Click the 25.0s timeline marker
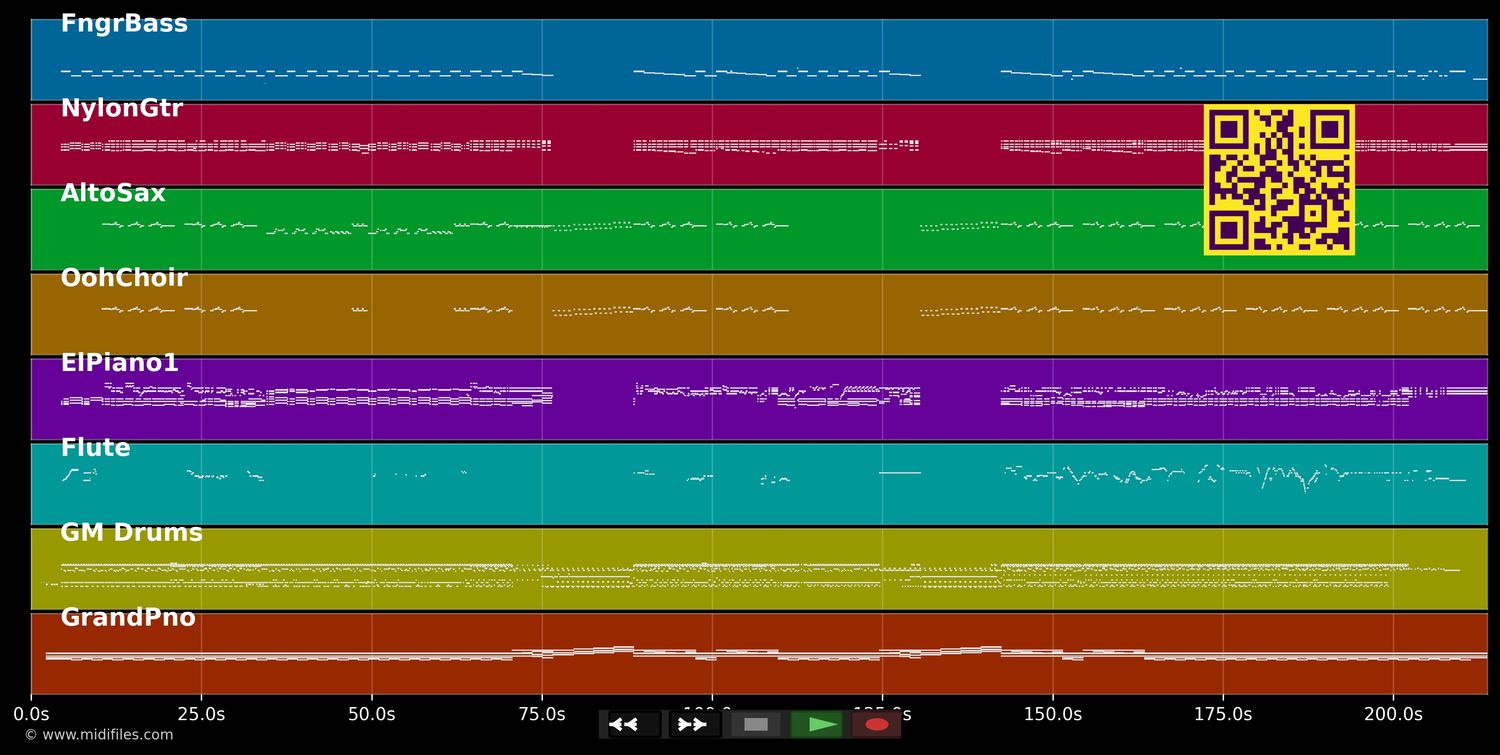 tap(201, 714)
